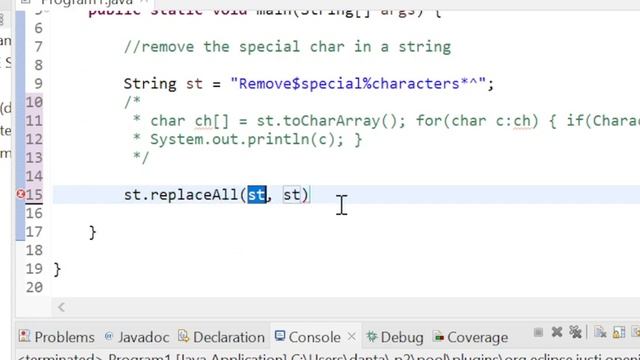Click the red error marker beside line 15
The image size is (640, 360).
tap(20, 194)
